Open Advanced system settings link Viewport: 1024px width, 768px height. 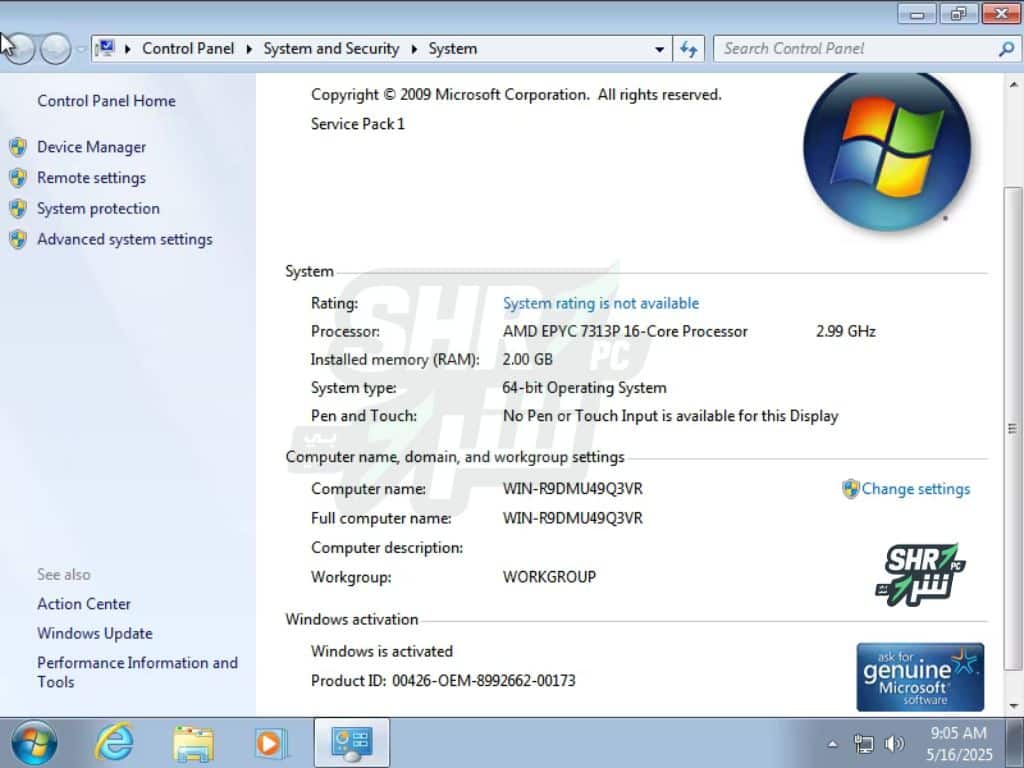click(x=125, y=239)
